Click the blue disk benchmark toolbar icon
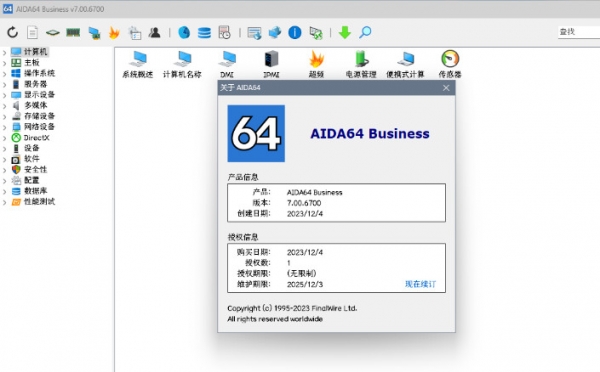Viewport: 600px width, 372px height. point(184,33)
